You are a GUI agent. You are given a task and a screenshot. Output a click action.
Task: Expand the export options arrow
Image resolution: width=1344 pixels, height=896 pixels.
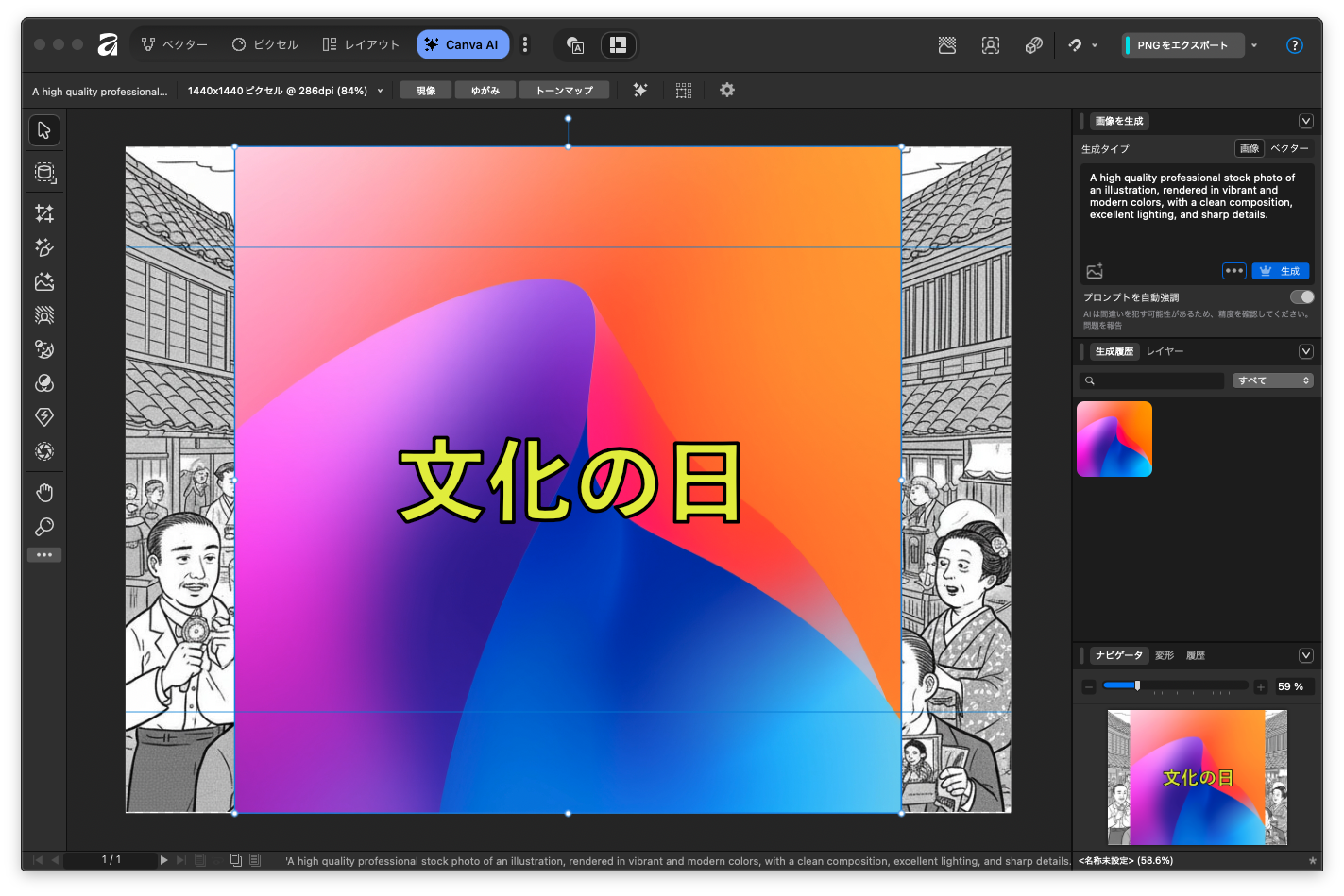1254,45
